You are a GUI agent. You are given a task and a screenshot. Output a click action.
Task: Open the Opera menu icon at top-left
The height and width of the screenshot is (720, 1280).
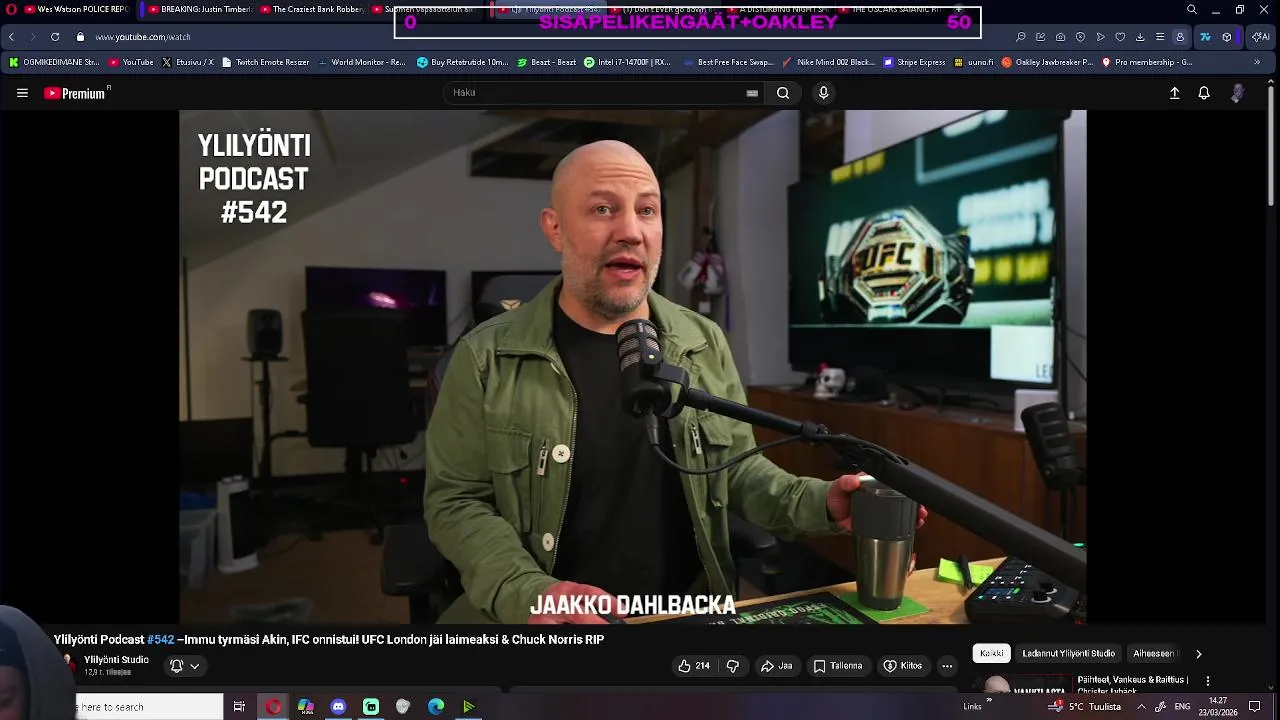pyautogui.click(x=11, y=9)
